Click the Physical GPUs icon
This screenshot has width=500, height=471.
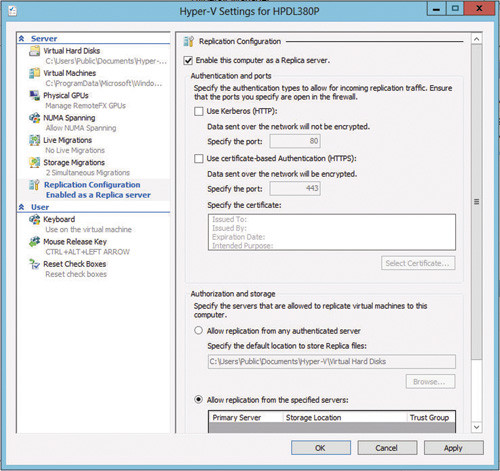pos(34,96)
